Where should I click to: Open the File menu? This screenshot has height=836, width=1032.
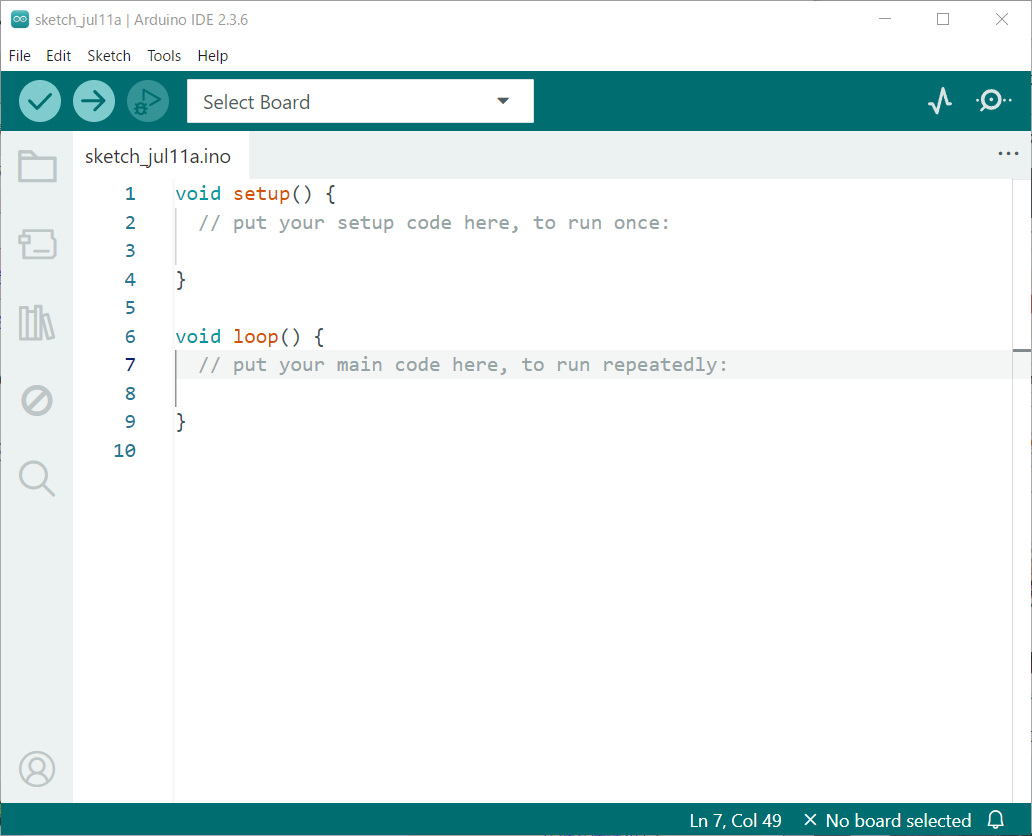(20, 56)
